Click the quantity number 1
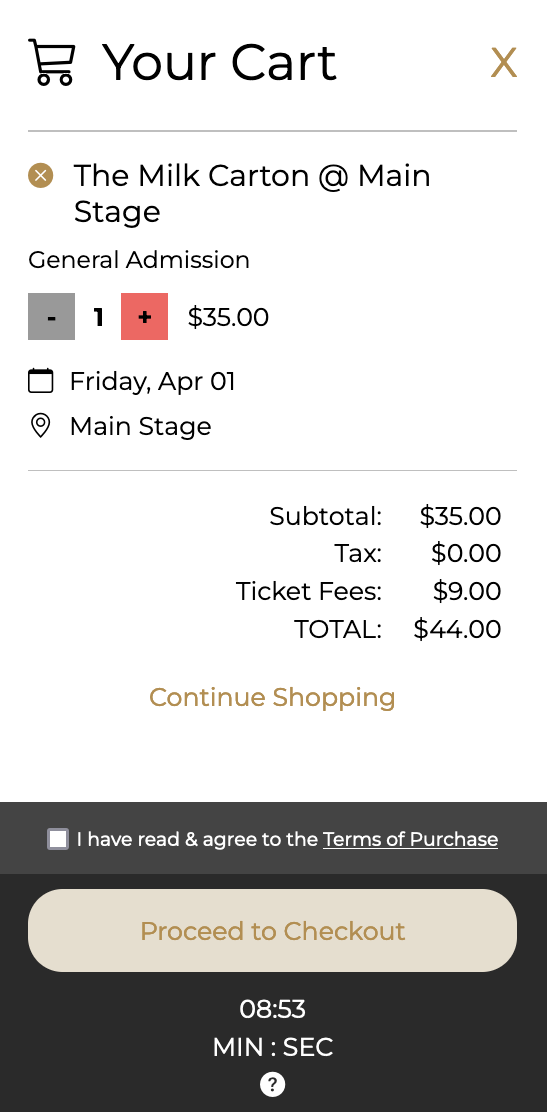This screenshot has height=1112, width=547. click(99, 317)
